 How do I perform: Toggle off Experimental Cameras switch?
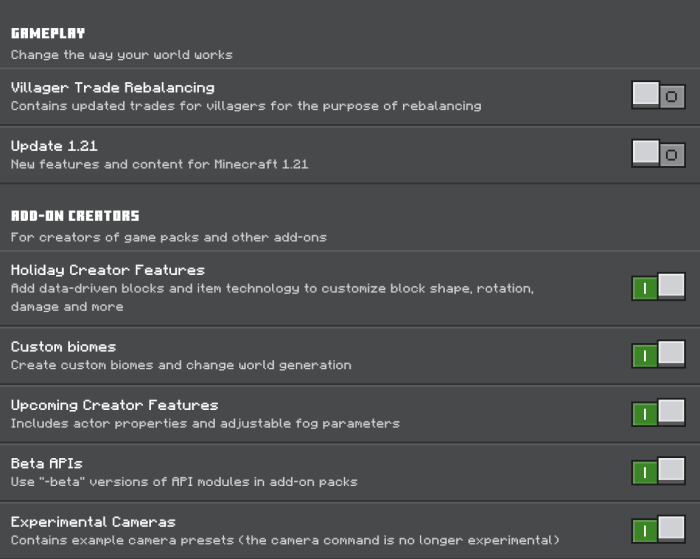click(658, 530)
